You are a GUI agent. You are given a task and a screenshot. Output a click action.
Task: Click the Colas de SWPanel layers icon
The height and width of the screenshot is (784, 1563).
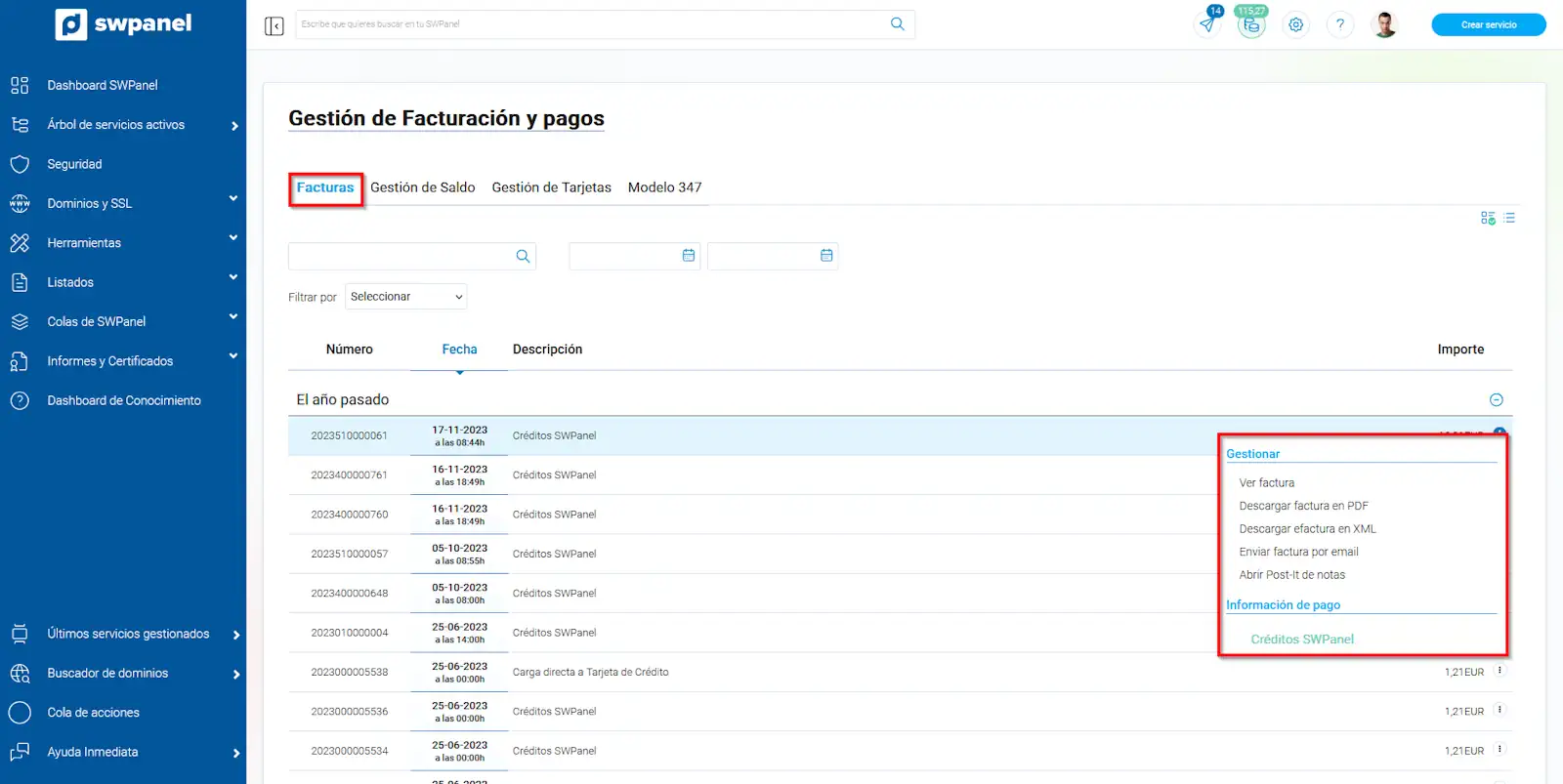pos(20,321)
